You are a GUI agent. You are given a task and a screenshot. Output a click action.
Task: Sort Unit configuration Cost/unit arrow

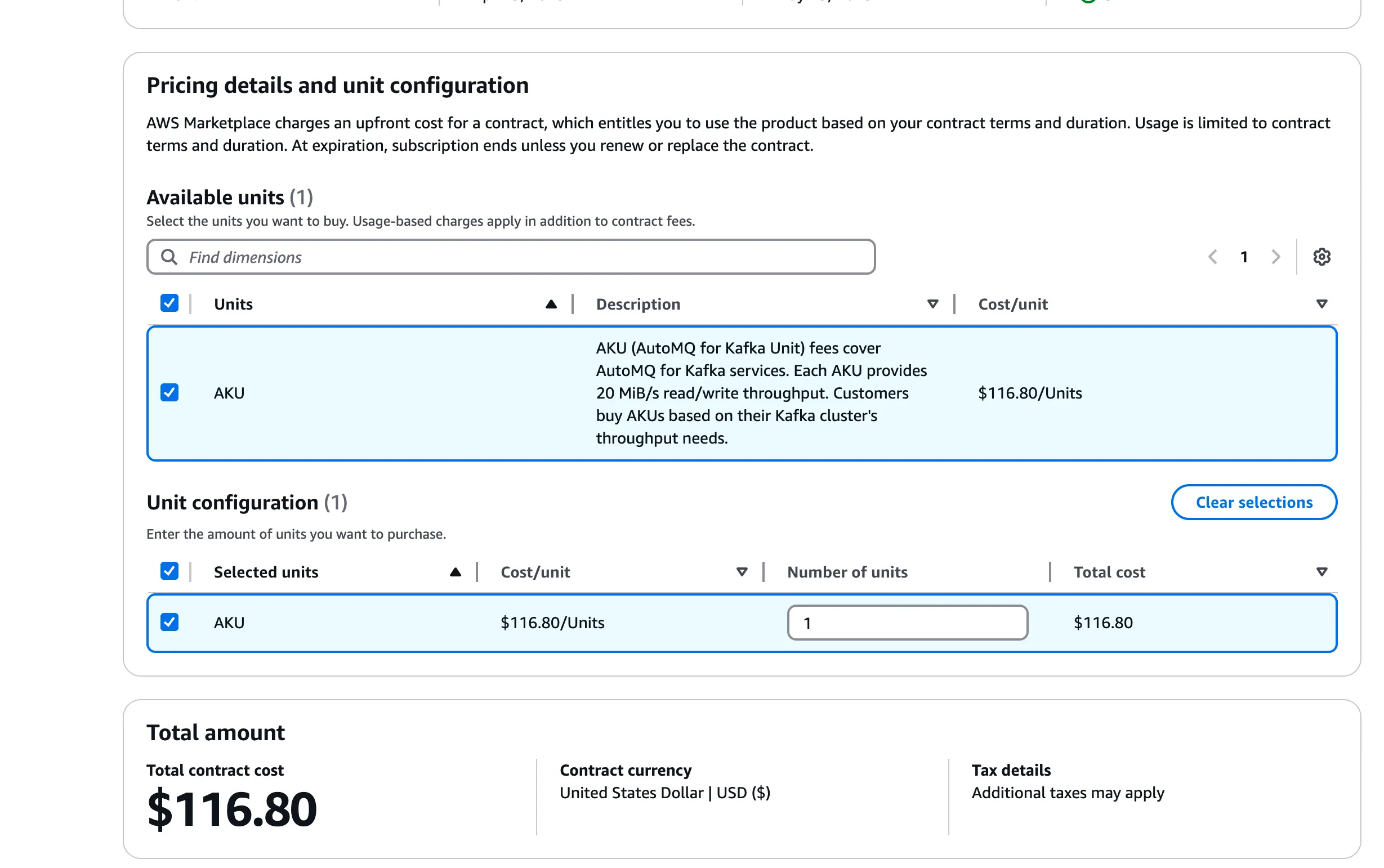742,572
